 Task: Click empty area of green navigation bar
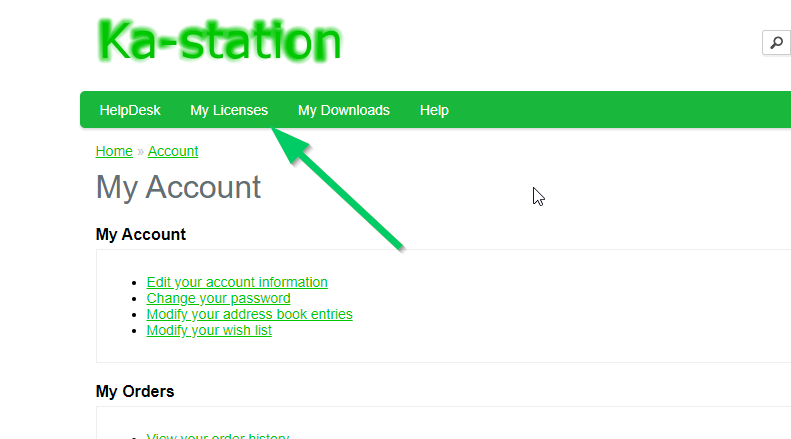620,110
